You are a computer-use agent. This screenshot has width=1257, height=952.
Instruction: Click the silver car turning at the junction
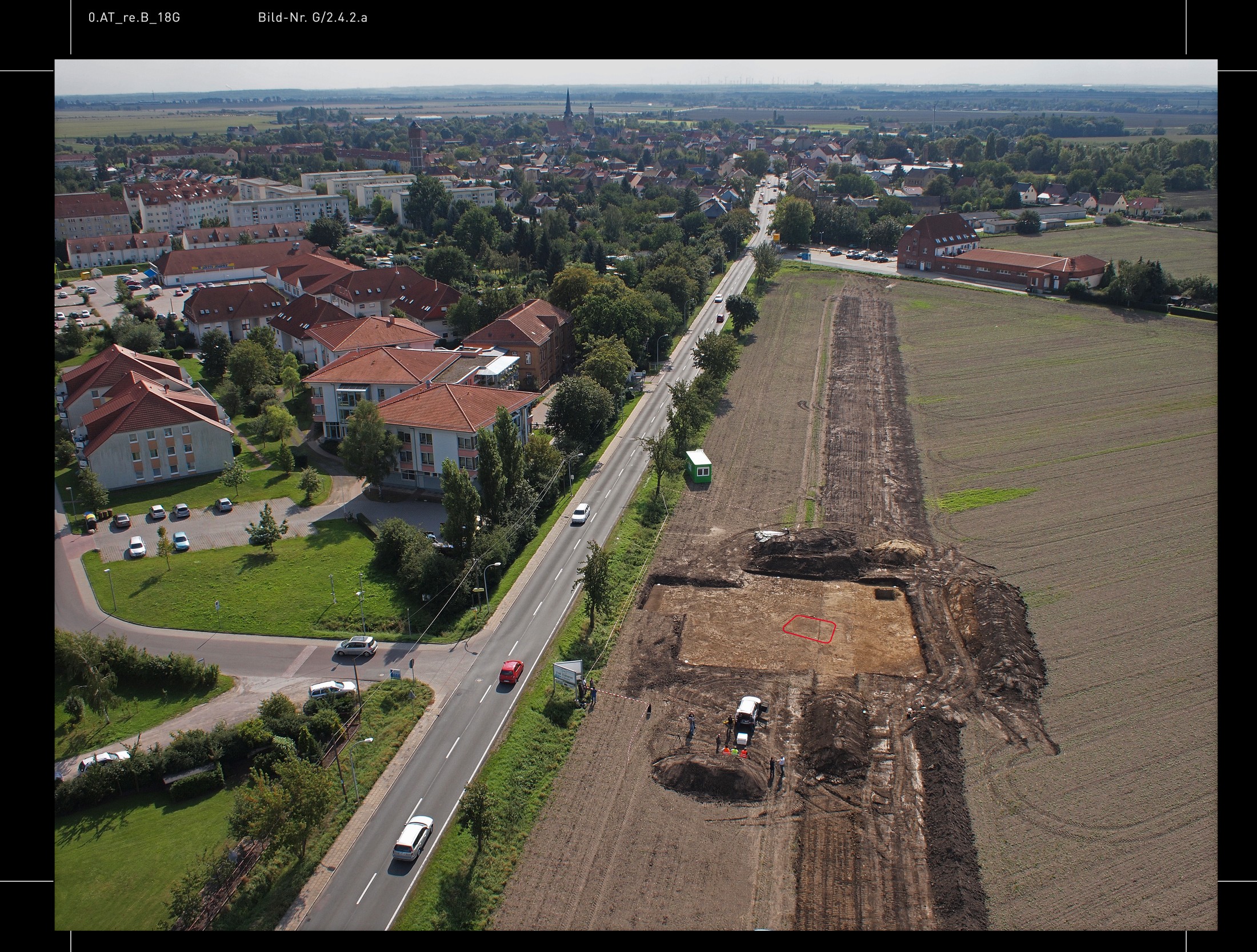click(x=356, y=645)
